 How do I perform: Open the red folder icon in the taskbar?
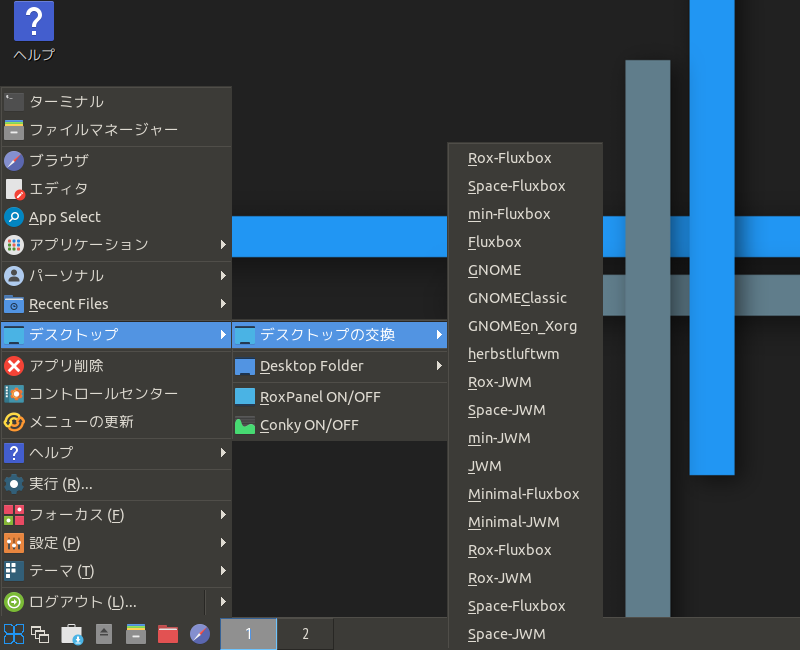pos(168,634)
